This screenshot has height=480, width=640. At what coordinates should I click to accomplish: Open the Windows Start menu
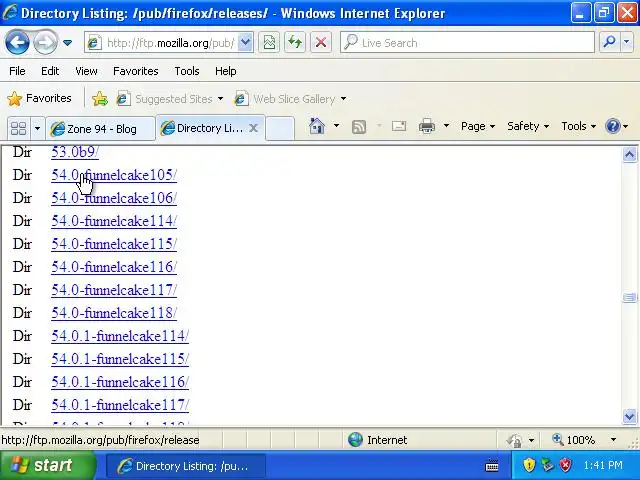click(48, 465)
